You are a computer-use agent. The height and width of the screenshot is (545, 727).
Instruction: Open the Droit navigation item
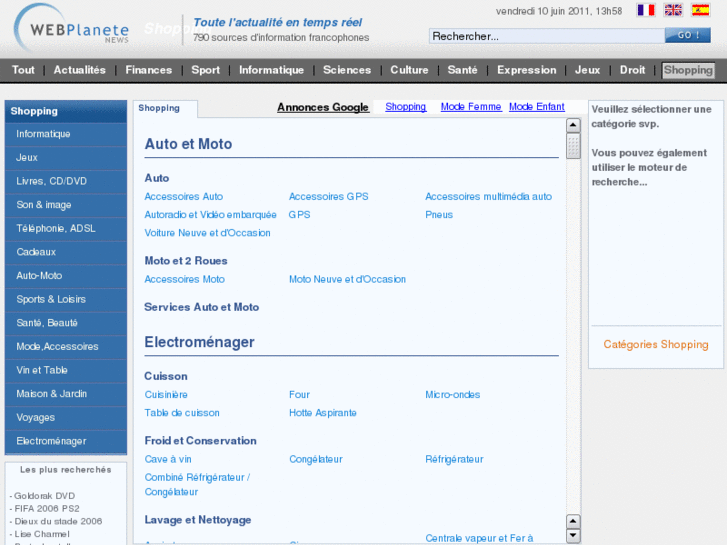(x=632, y=70)
